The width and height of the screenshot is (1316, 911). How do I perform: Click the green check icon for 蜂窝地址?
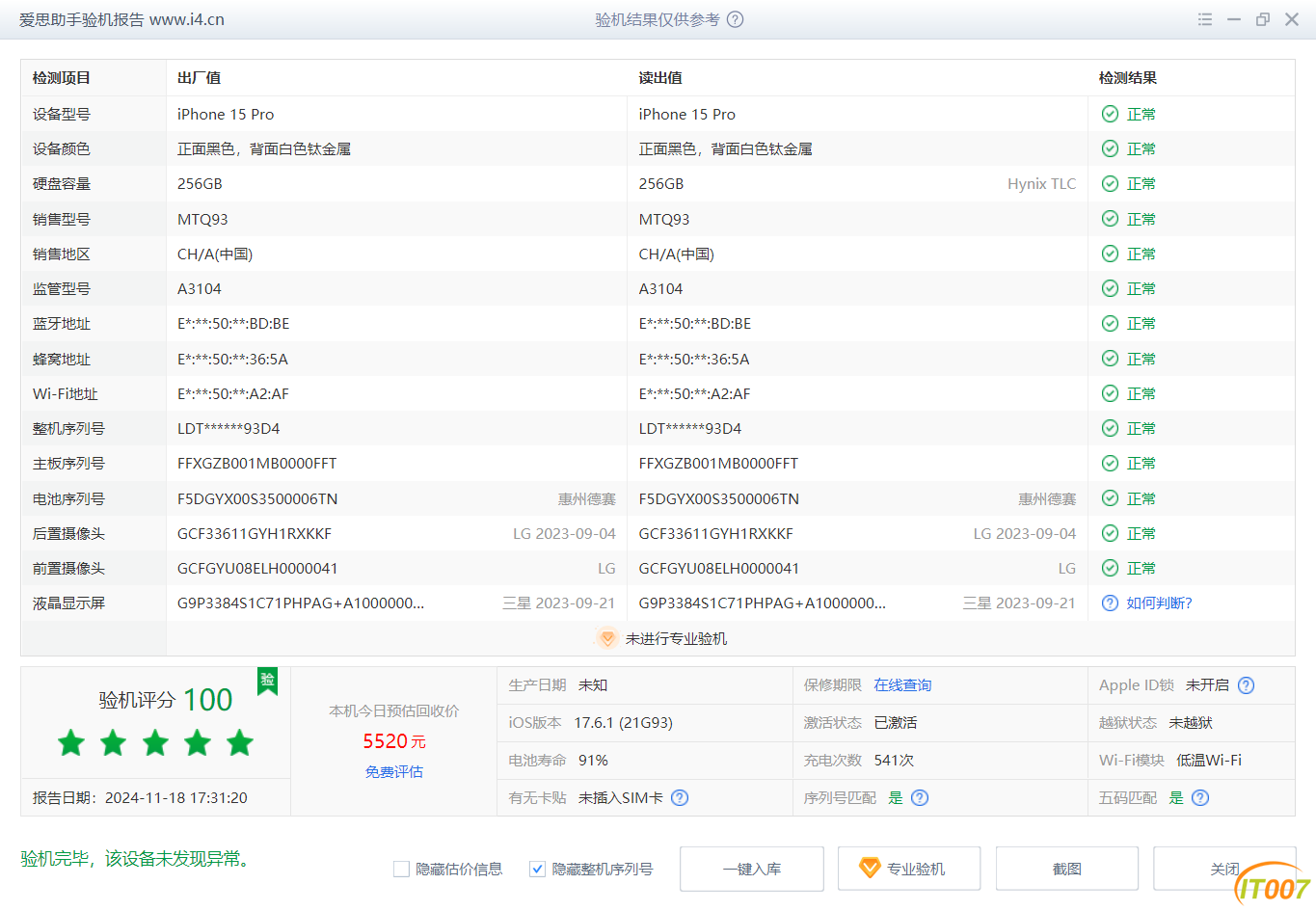(1110, 359)
